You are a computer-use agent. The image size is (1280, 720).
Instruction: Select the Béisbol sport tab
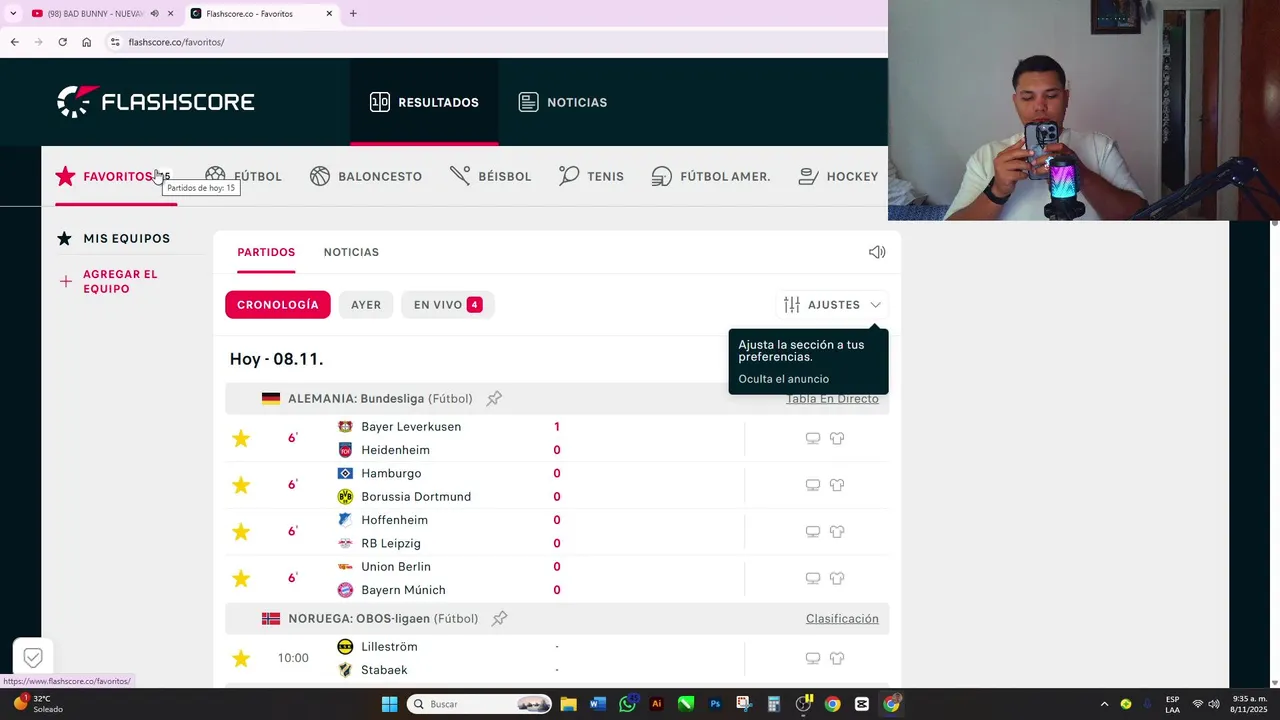[x=490, y=176]
